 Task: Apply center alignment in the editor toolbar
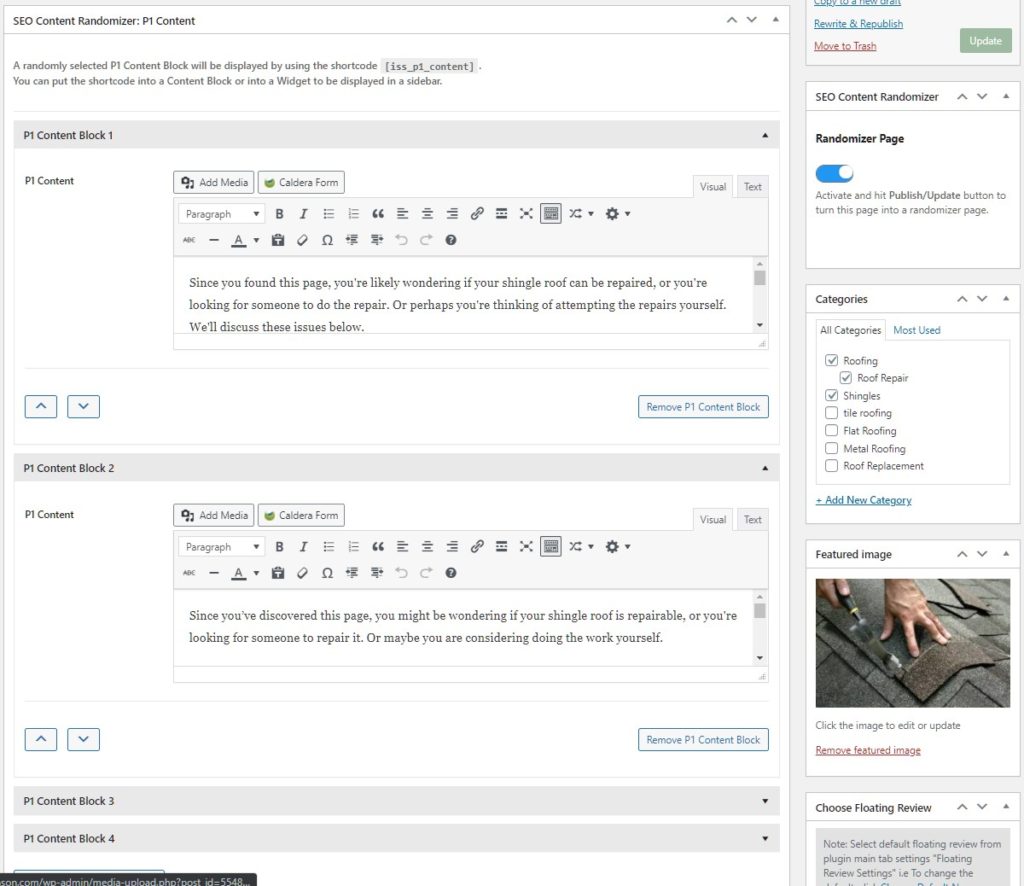pyautogui.click(x=426, y=213)
